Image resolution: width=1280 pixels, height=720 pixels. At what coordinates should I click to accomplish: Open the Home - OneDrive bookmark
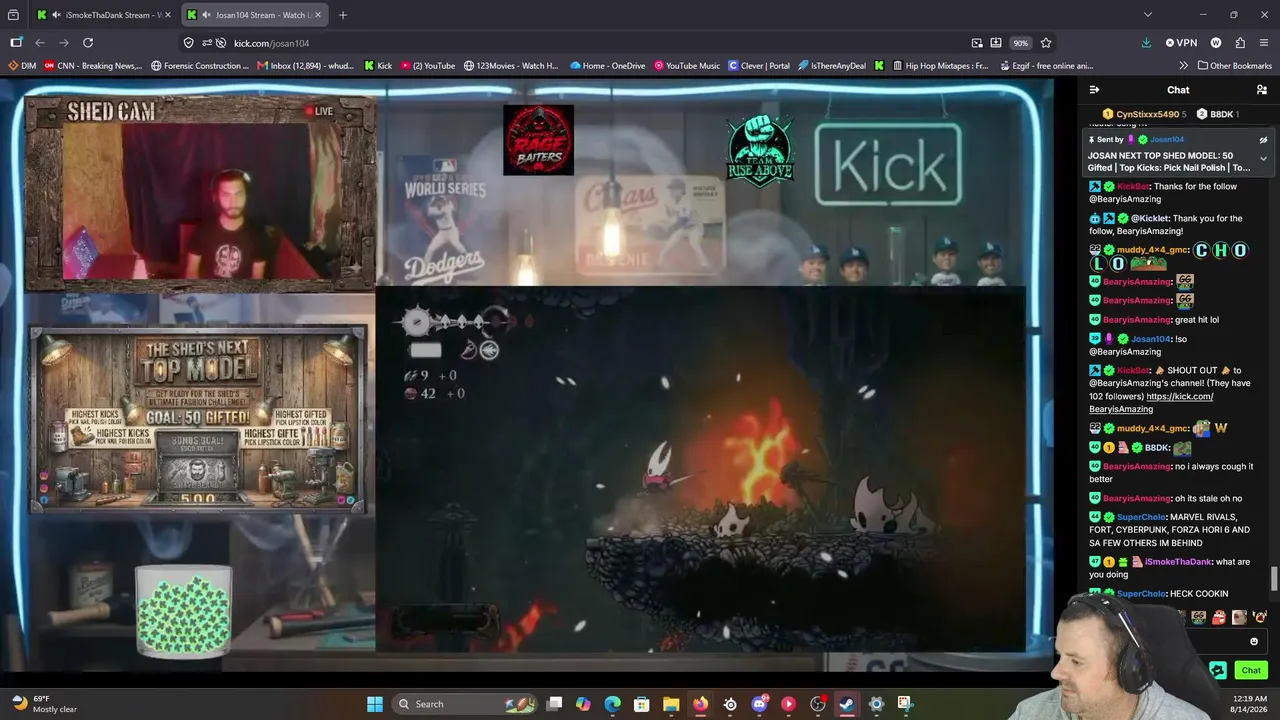point(607,66)
